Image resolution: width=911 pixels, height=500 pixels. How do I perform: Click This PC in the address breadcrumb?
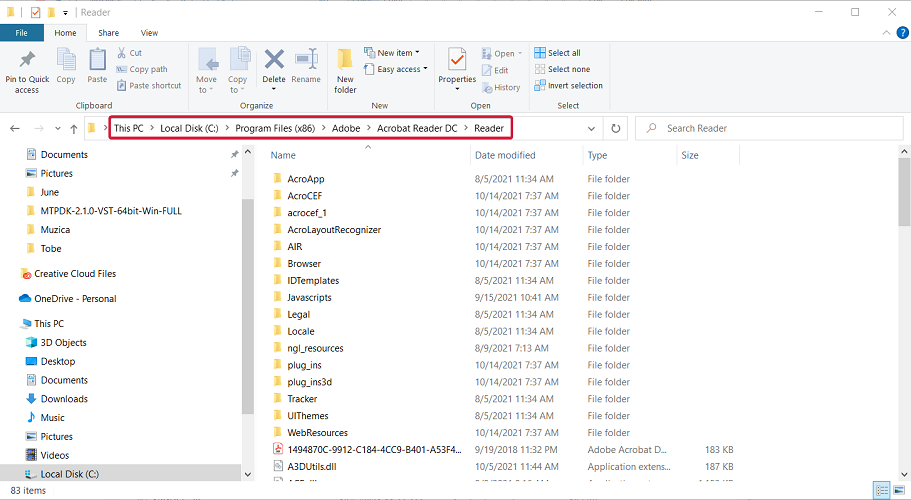[128, 128]
